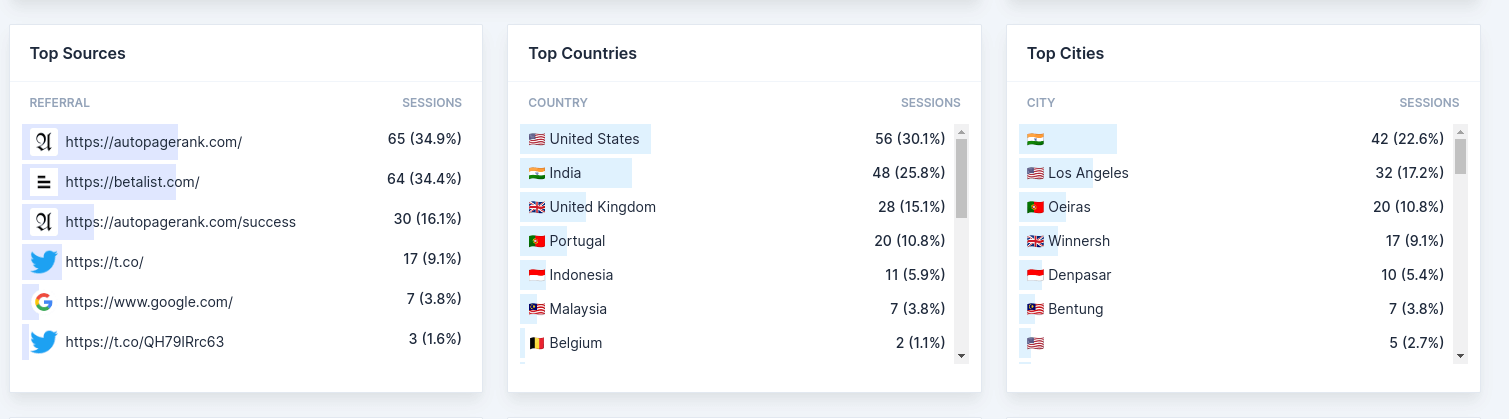1509x419 pixels.
Task: Click the Top Sources card title
Action: tap(78, 54)
